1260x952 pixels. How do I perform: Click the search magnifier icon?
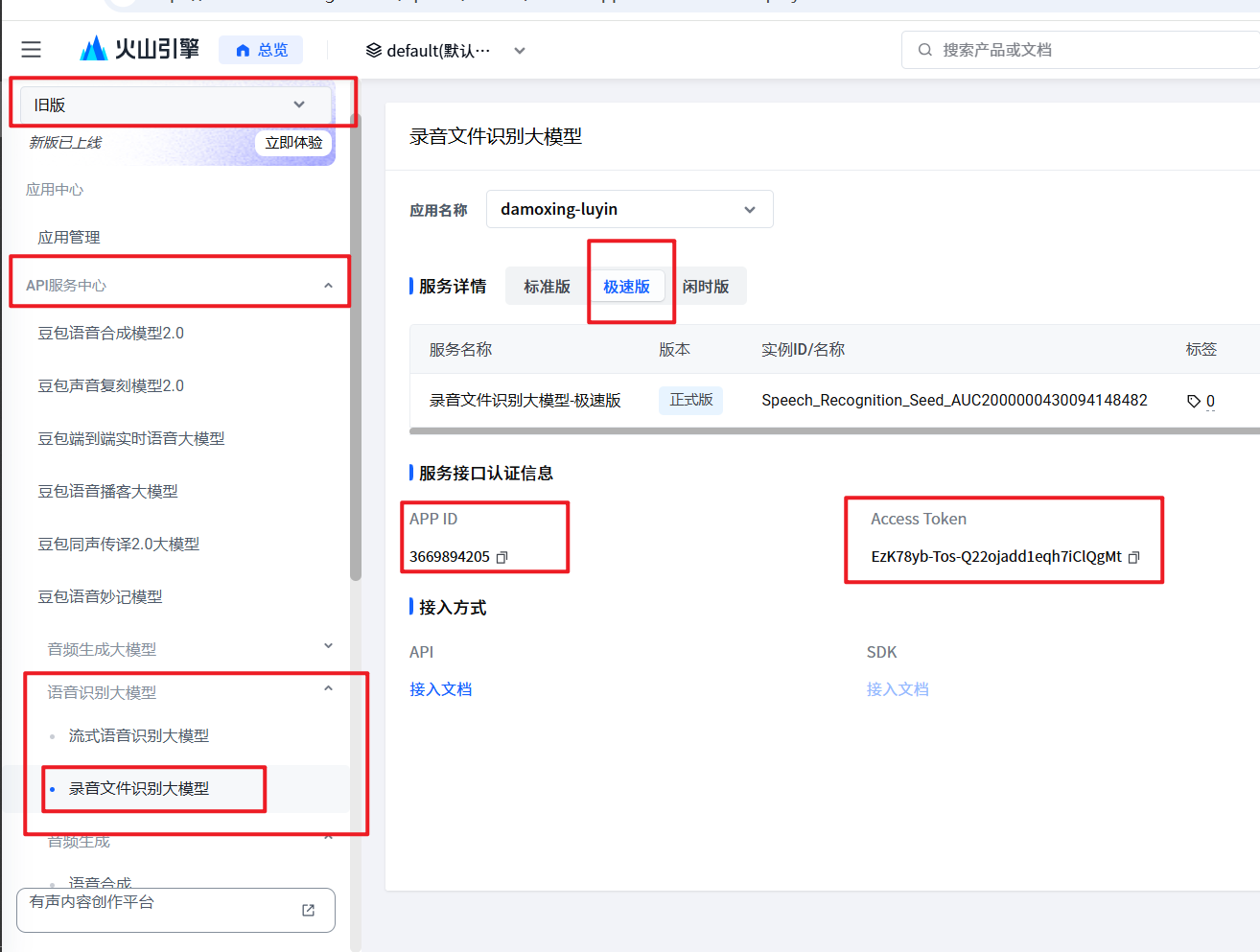[x=924, y=50]
